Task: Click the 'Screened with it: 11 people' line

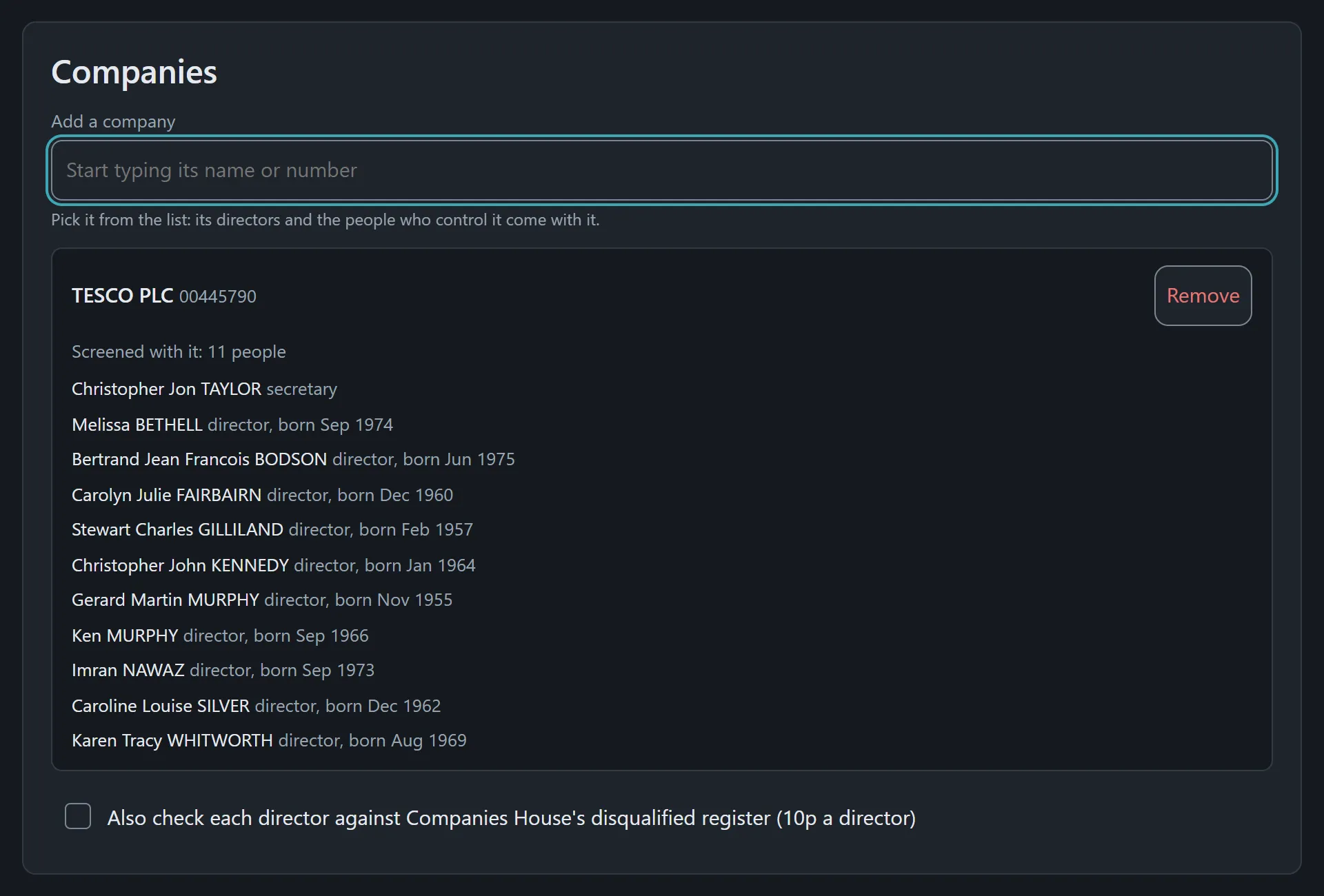Action: tap(179, 352)
